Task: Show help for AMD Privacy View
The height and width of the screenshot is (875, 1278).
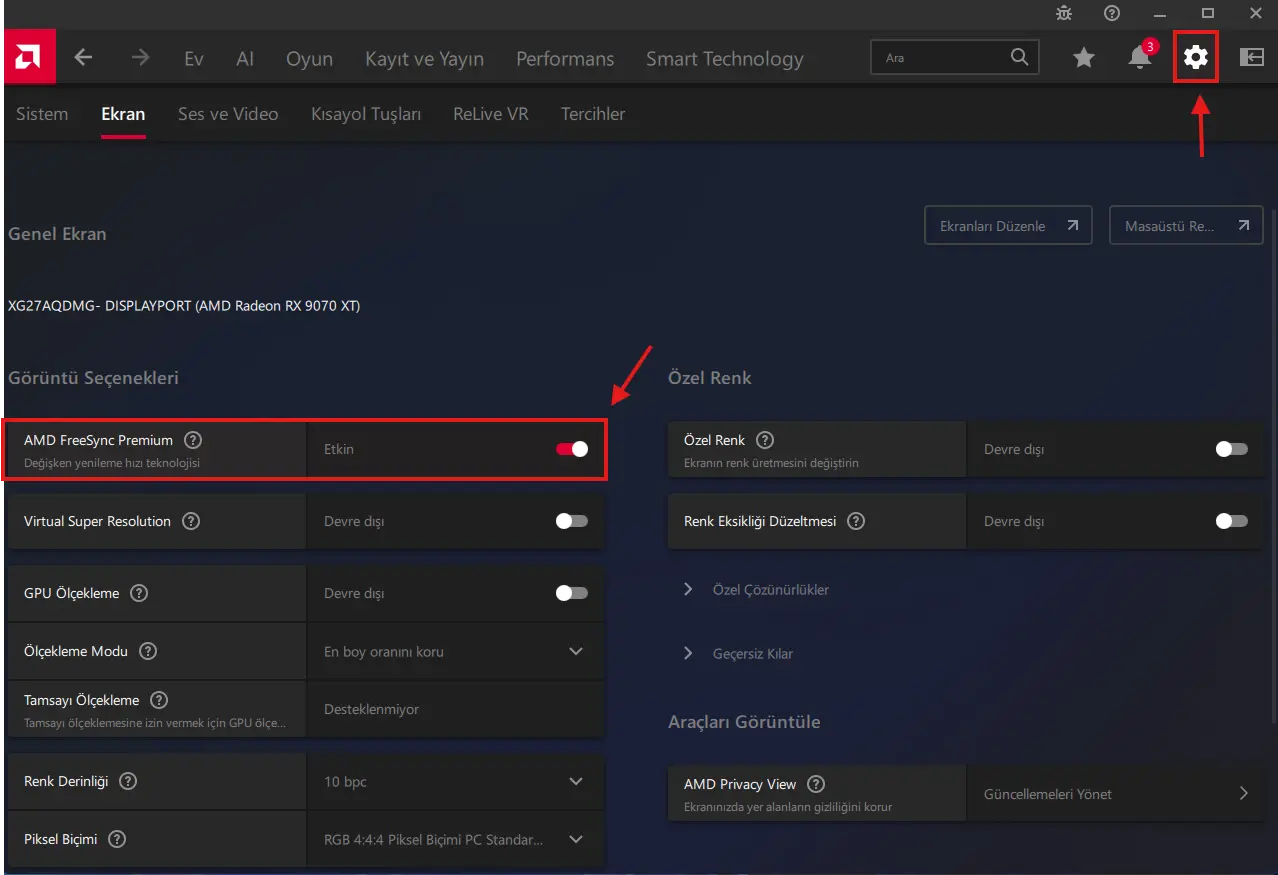Action: click(816, 785)
